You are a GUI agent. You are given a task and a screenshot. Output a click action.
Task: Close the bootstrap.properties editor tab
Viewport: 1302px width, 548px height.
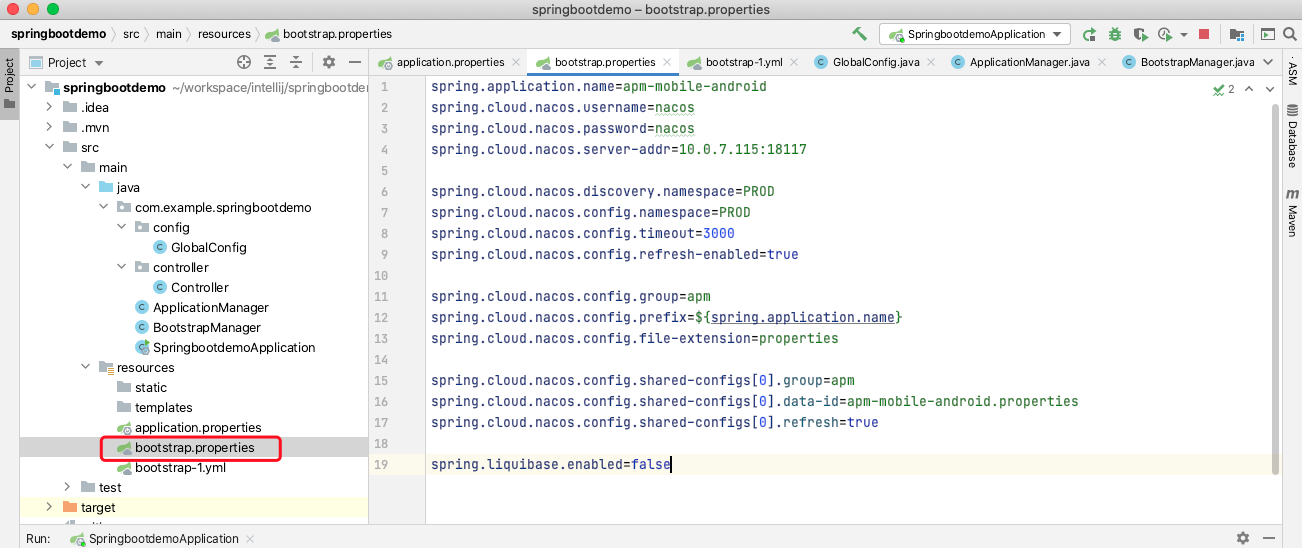point(667,62)
